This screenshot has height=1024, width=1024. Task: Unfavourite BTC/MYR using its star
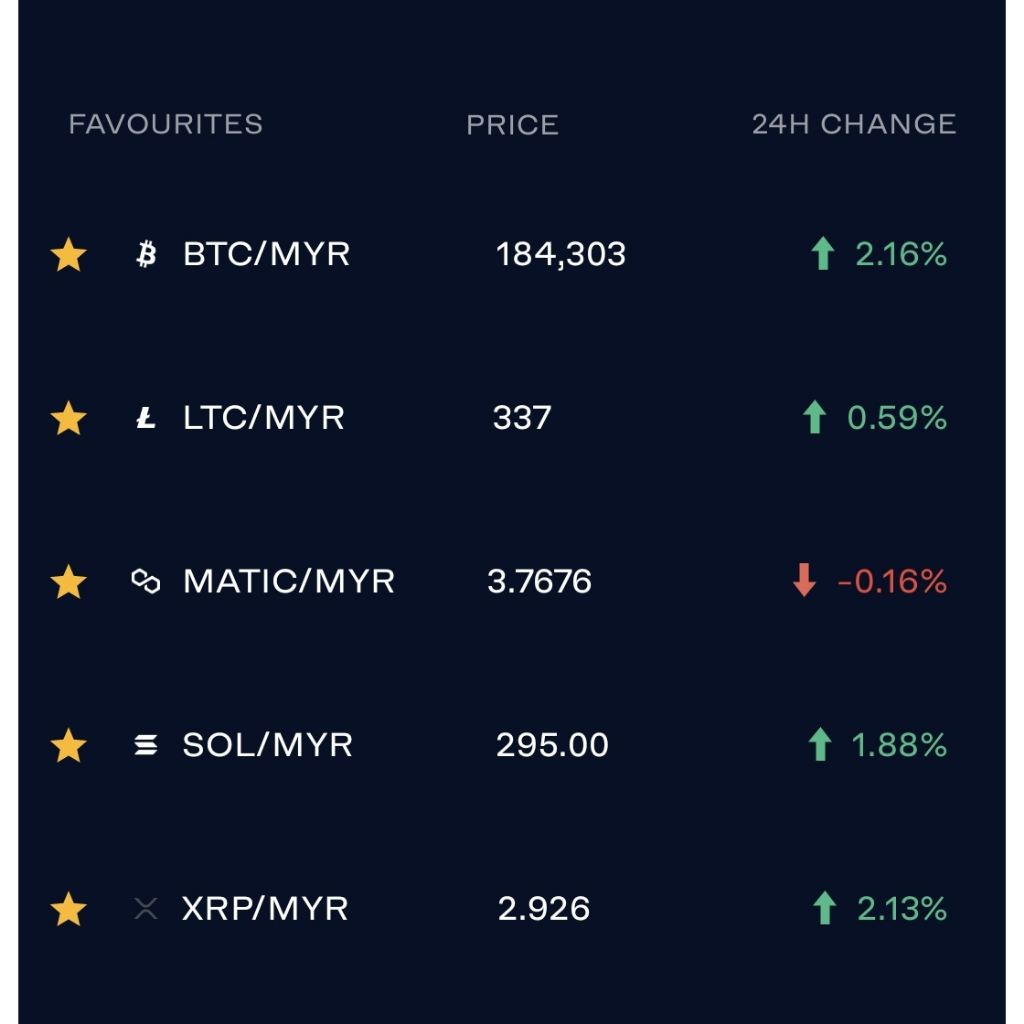(x=69, y=254)
